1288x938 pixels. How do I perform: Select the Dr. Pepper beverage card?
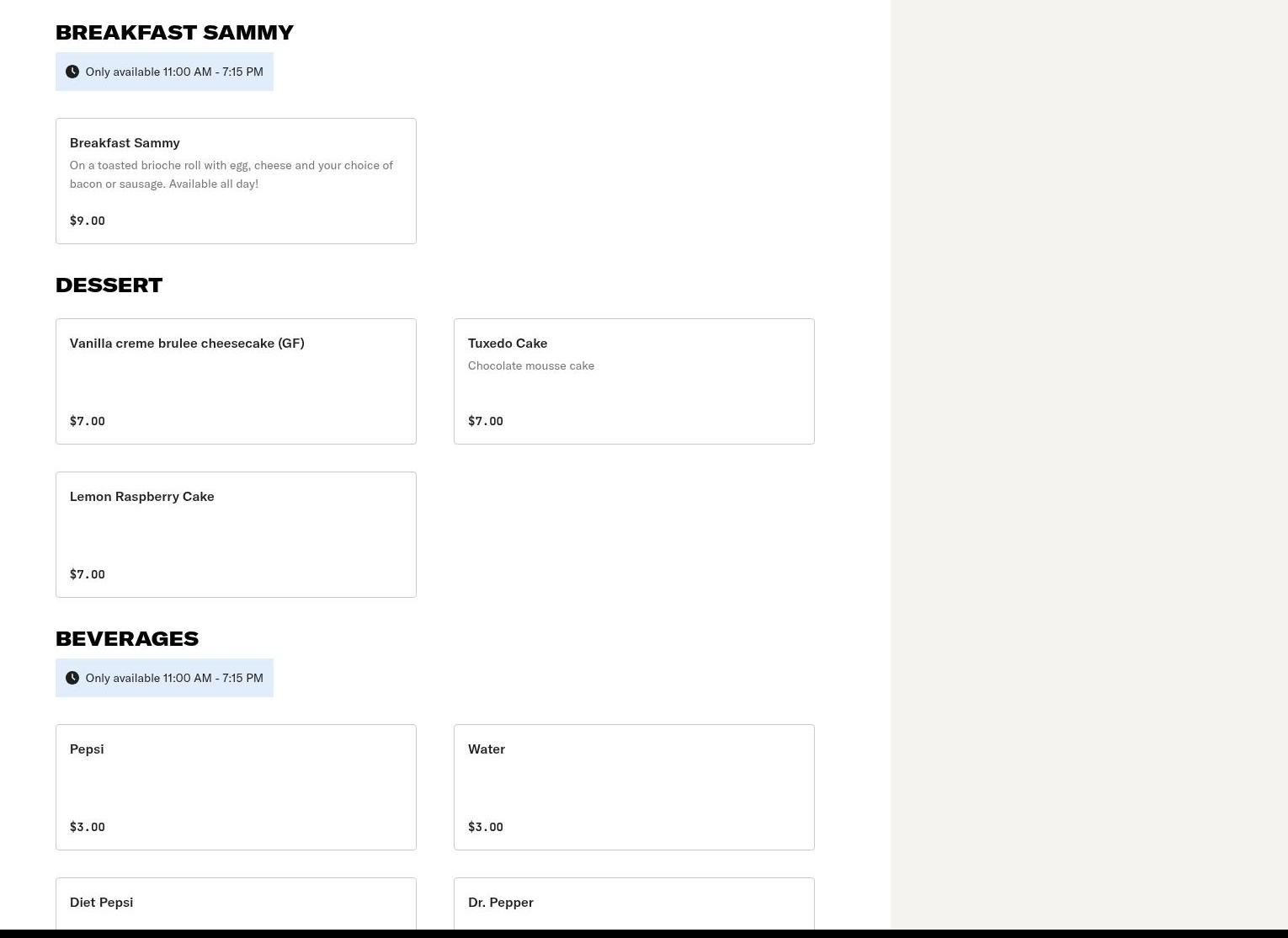634,903
